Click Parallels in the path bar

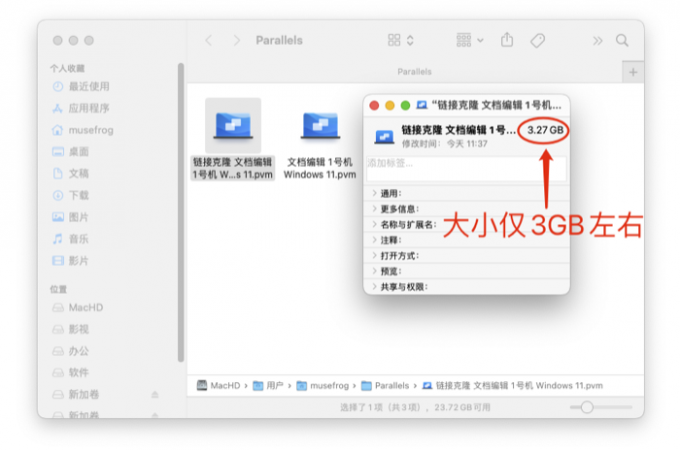coord(385,385)
